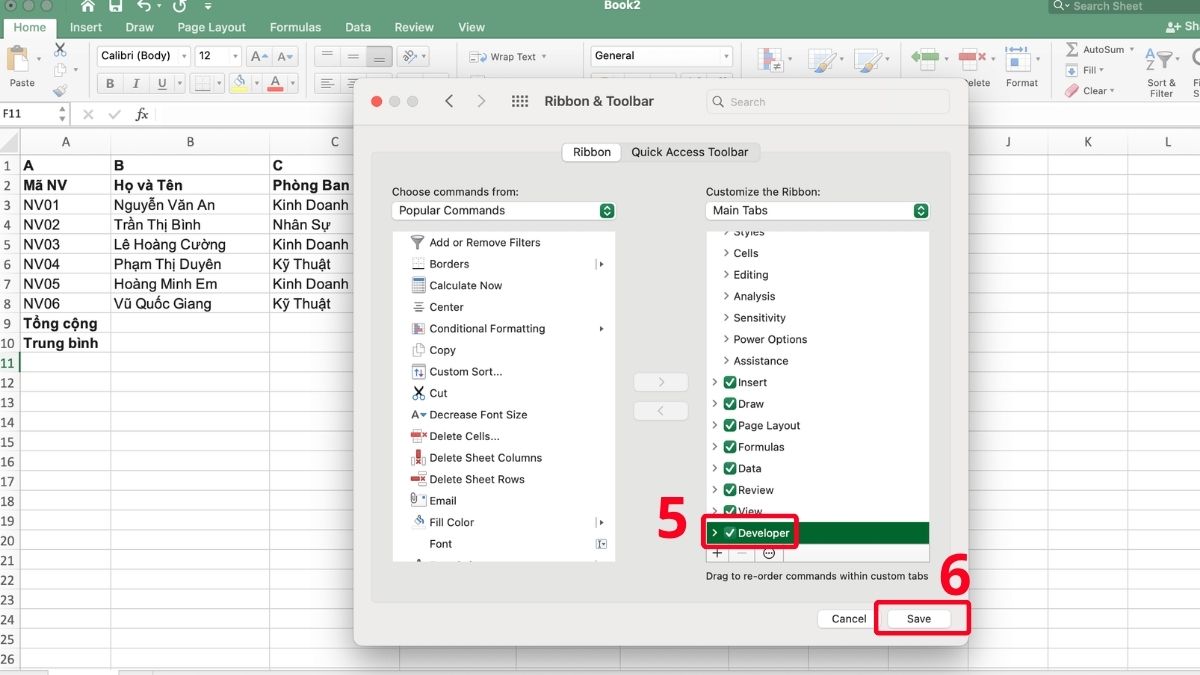The height and width of the screenshot is (675, 1200).
Task: Open the Main Tabs dropdown
Action: [817, 211]
